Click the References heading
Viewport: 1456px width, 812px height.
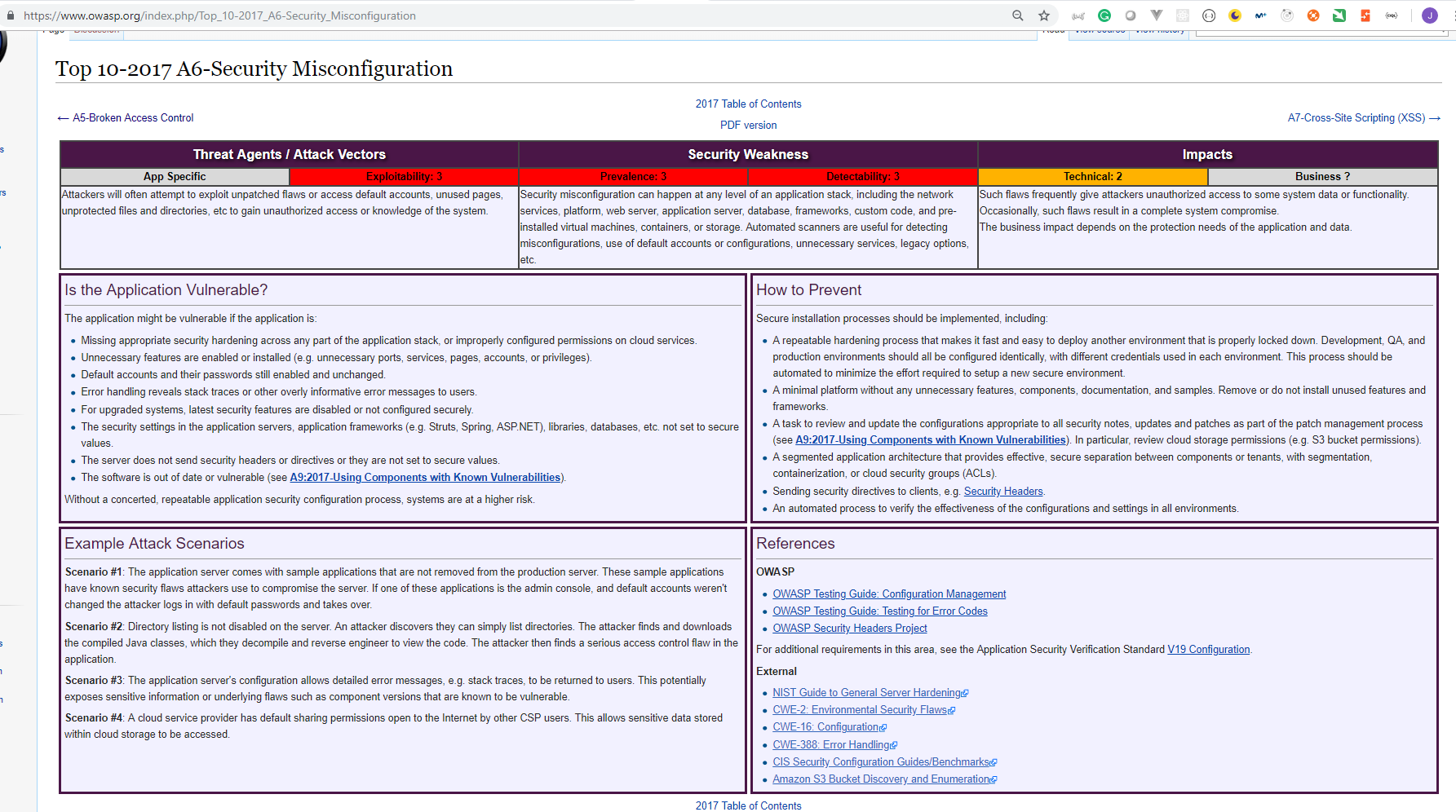795,544
